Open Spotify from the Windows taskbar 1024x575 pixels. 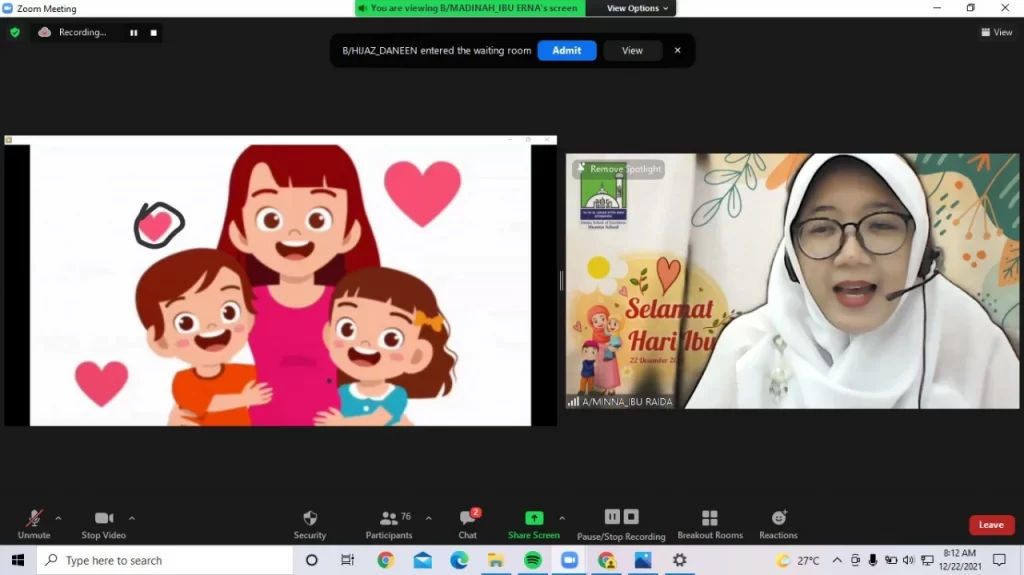pos(533,560)
